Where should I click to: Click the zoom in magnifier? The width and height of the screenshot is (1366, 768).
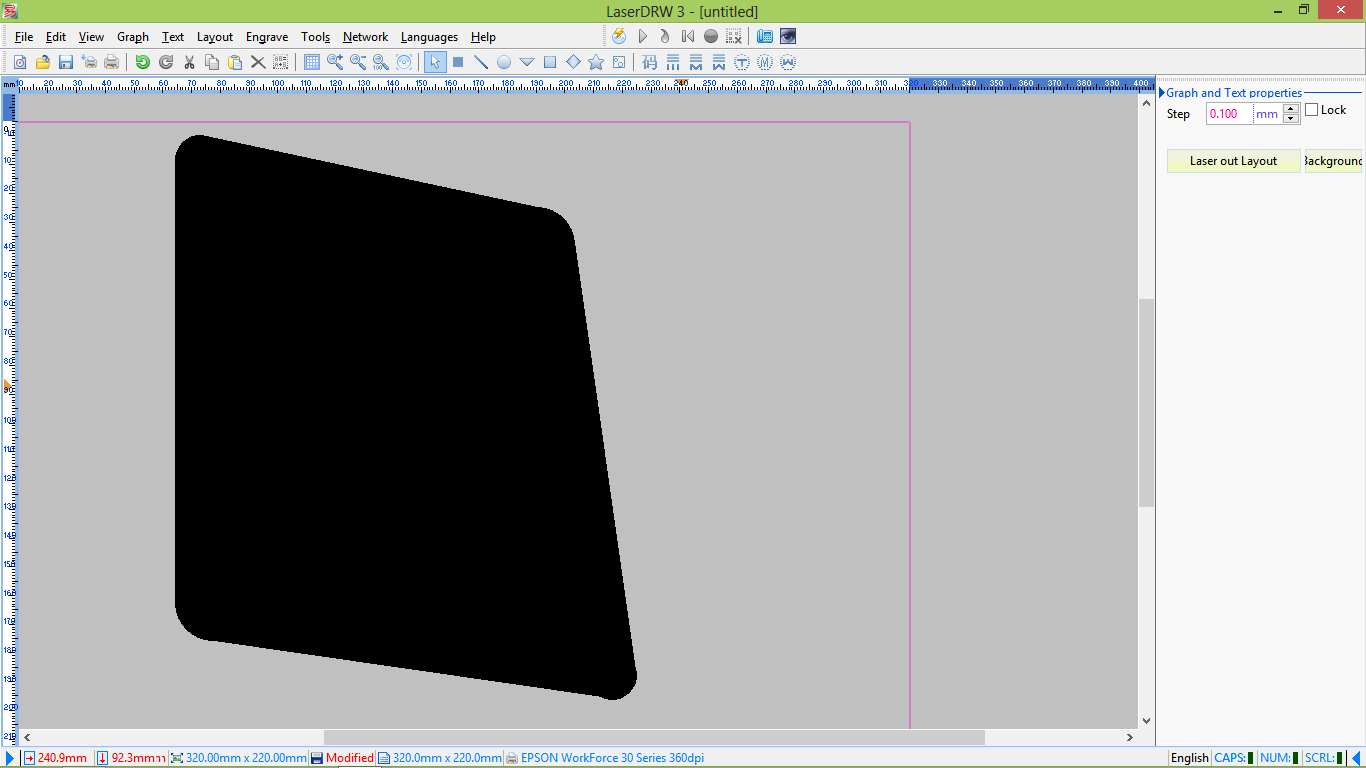coord(335,62)
